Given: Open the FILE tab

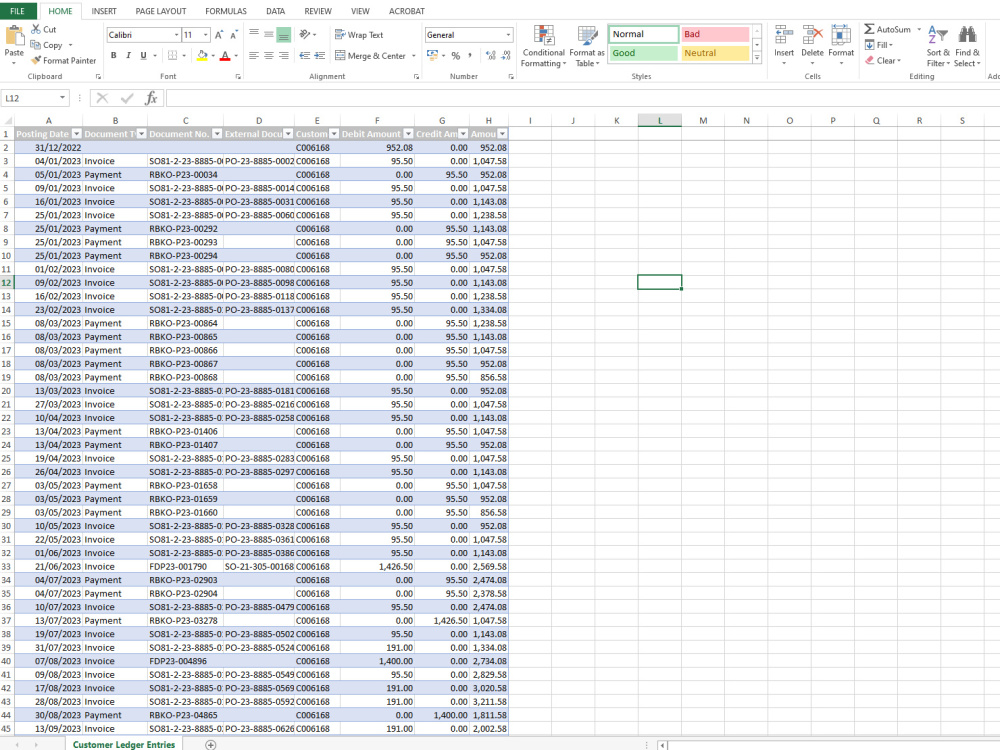Looking at the screenshot, I should [18, 11].
